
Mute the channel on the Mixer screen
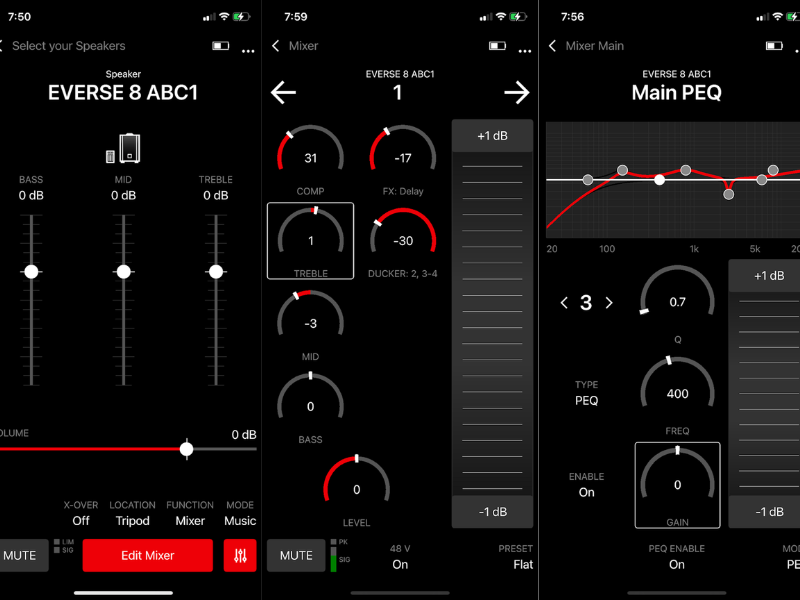click(296, 555)
